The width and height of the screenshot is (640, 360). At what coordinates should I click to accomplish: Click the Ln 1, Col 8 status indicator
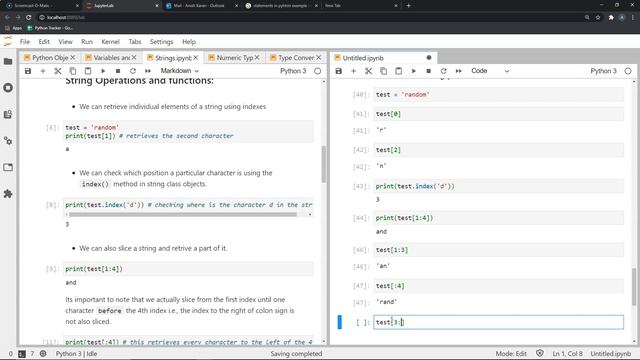568,354
